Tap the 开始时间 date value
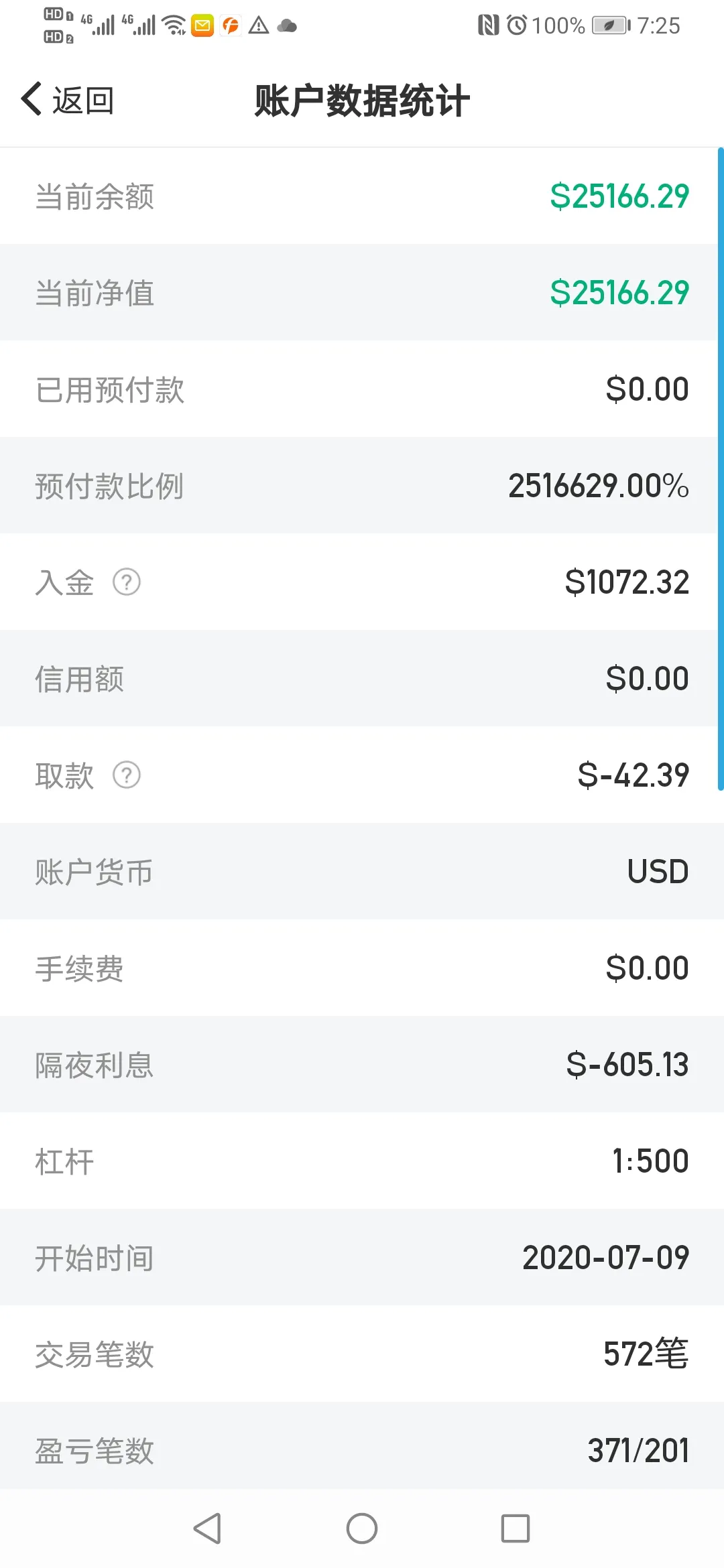This screenshot has width=724, height=1568. click(x=606, y=1257)
